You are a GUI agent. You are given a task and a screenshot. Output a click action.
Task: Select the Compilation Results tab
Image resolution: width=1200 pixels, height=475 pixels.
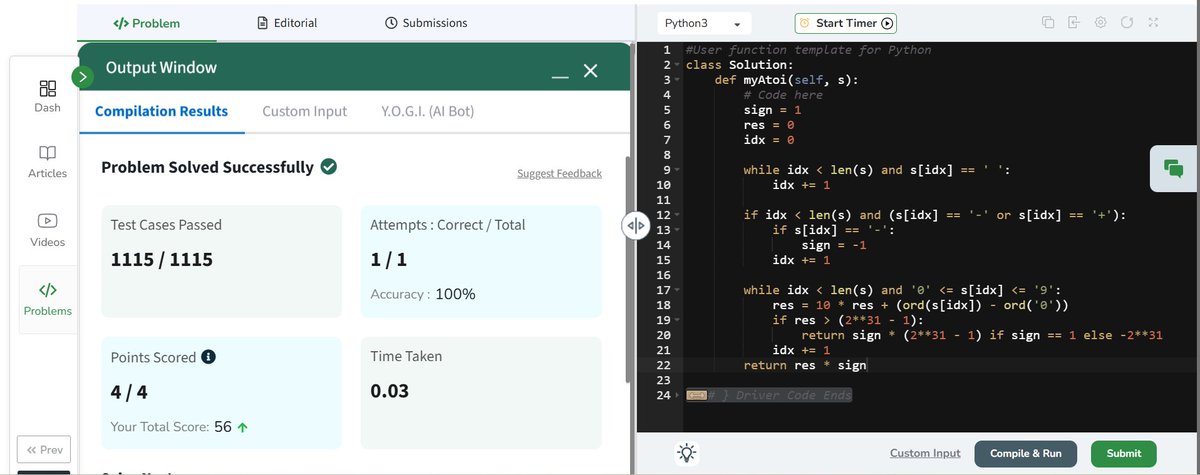pyautogui.click(x=161, y=111)
